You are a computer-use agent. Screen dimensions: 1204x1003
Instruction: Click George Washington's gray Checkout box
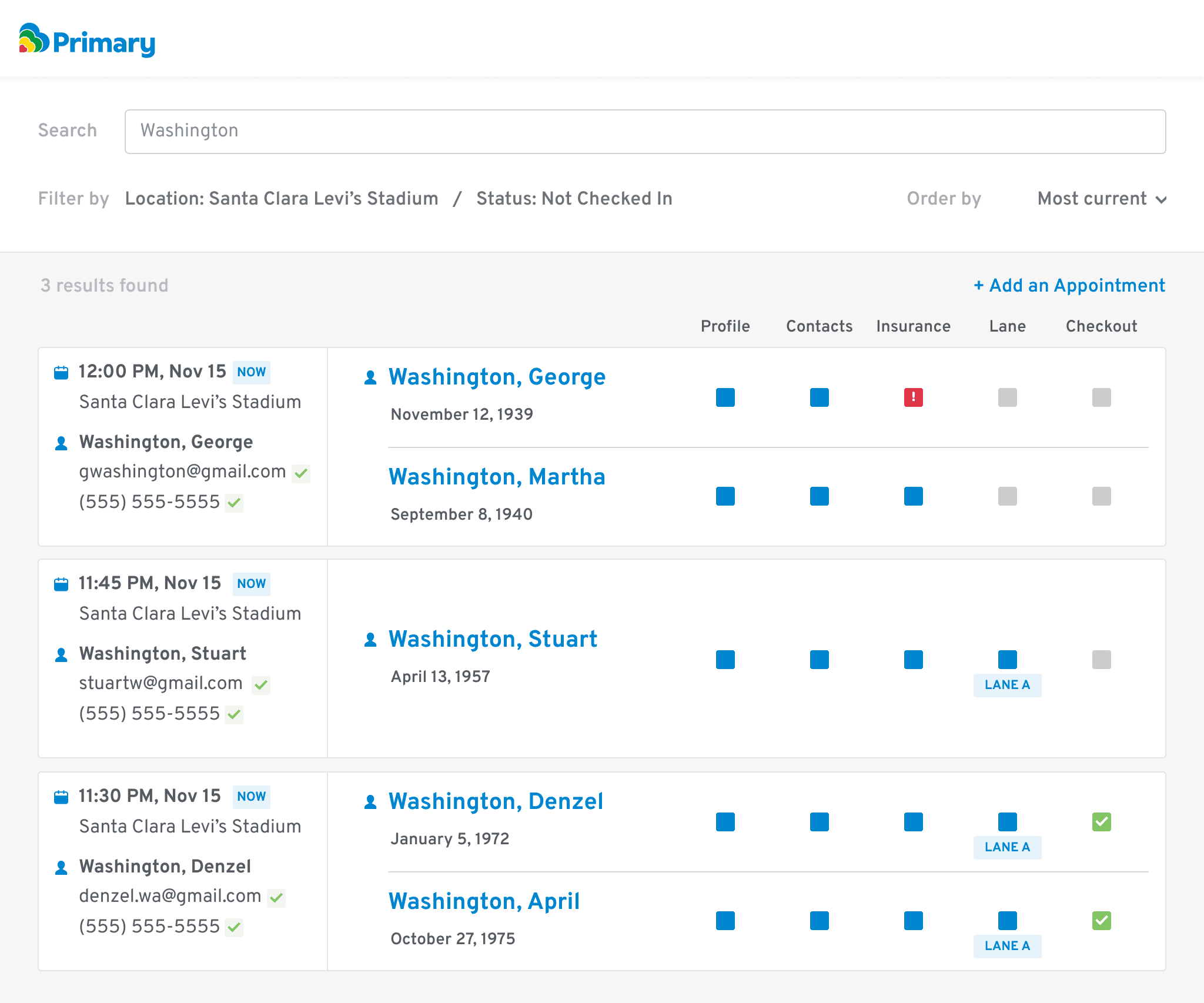point(1101,397)
